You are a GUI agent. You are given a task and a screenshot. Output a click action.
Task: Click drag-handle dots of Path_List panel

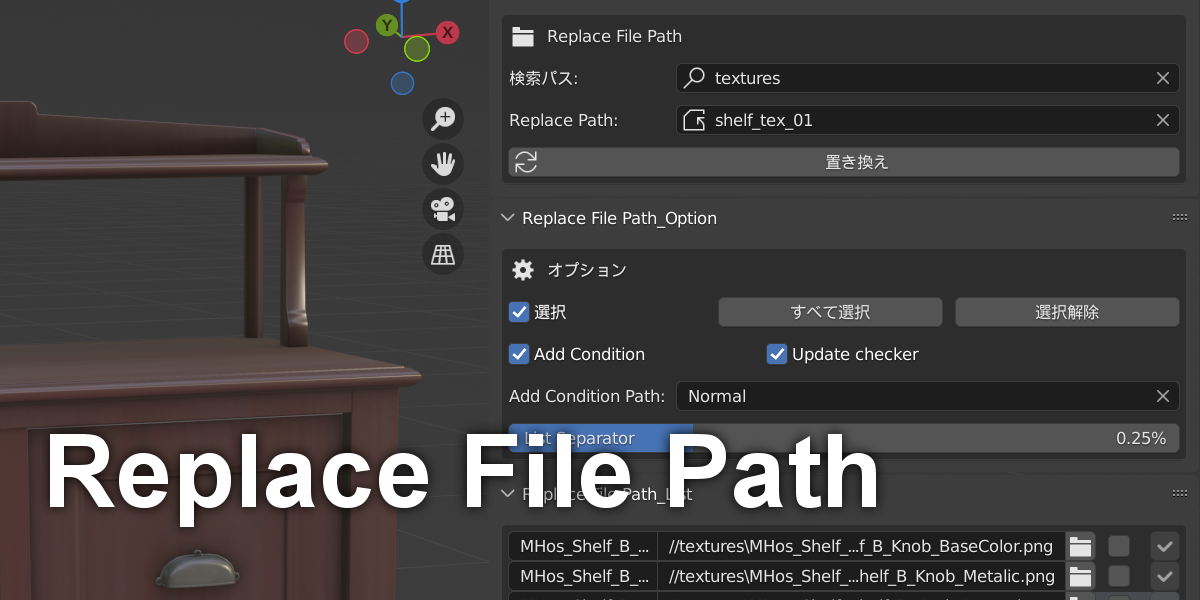pyautogui.click(x=1180, y=494)
